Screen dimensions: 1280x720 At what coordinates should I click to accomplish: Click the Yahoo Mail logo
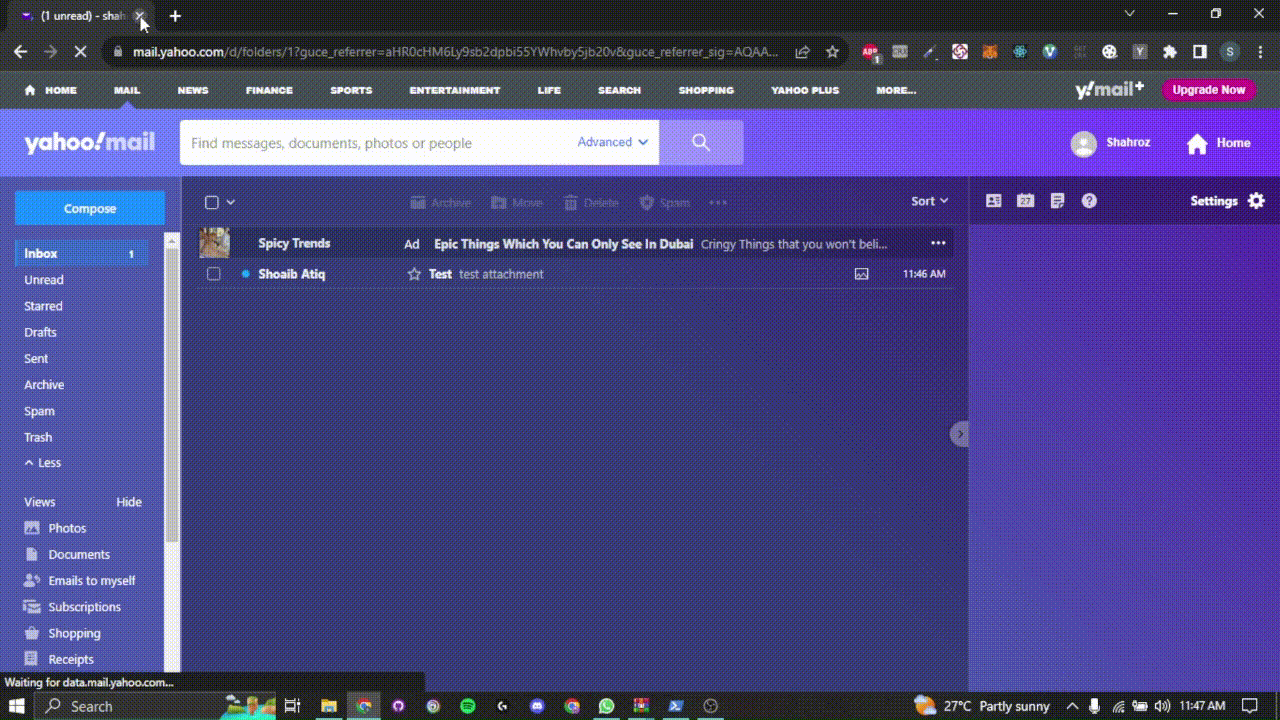pos(89,143)
